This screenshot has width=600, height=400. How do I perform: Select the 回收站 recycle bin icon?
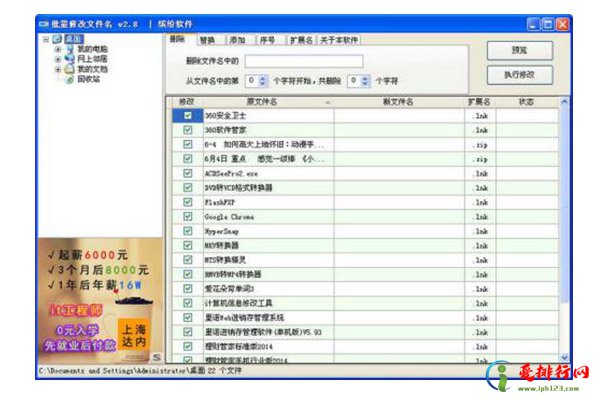click(x=70, y=79)
